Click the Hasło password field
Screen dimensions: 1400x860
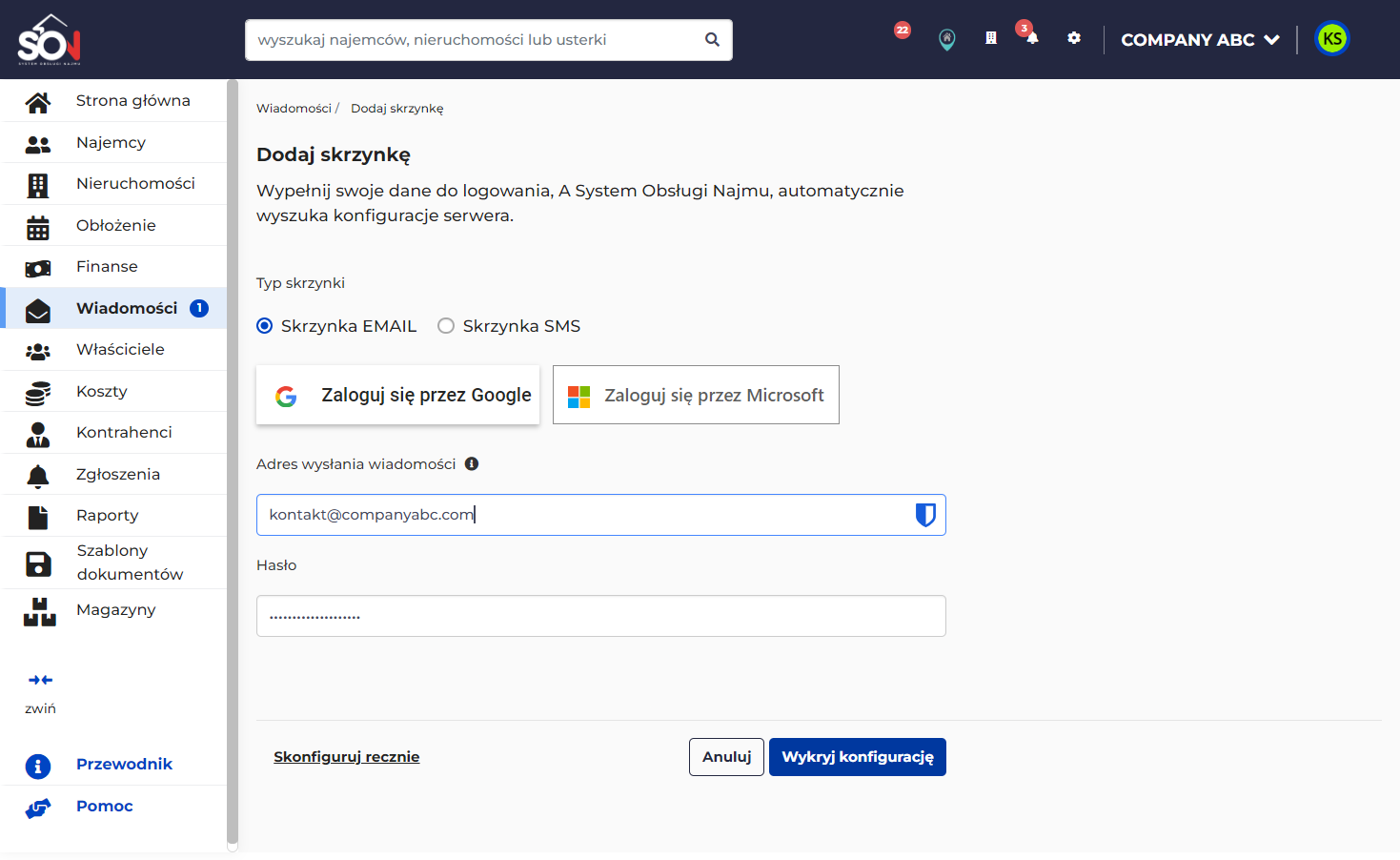tap(601, 616)
